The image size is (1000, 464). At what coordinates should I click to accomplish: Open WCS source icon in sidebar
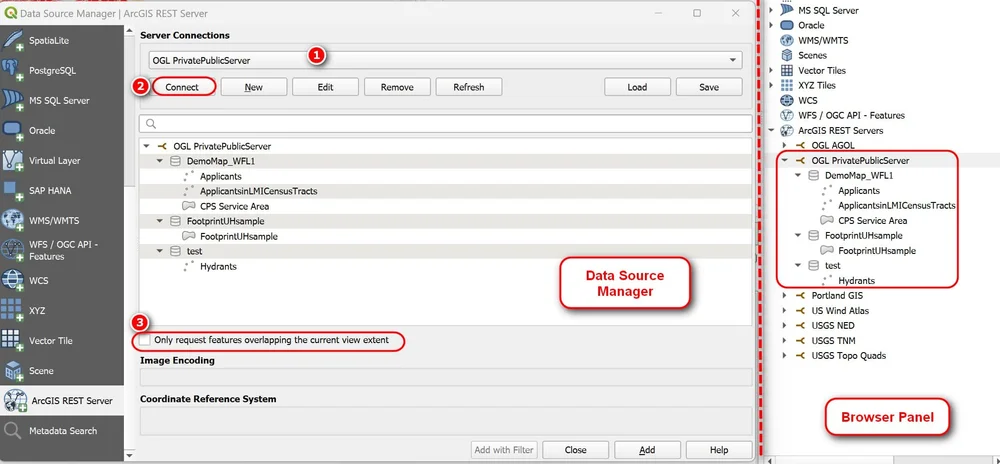tap(13, 280)
